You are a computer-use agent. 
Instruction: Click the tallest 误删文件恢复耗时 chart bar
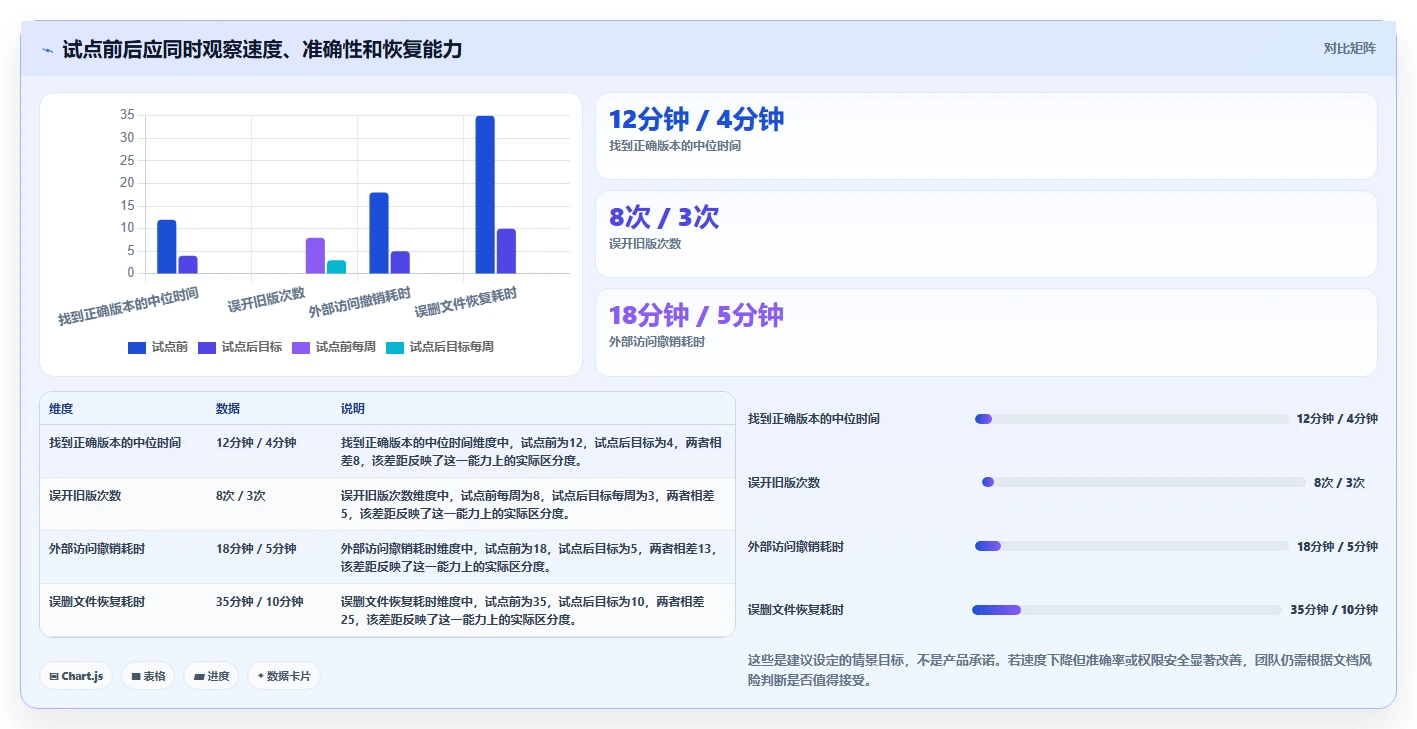pos(485,194)
